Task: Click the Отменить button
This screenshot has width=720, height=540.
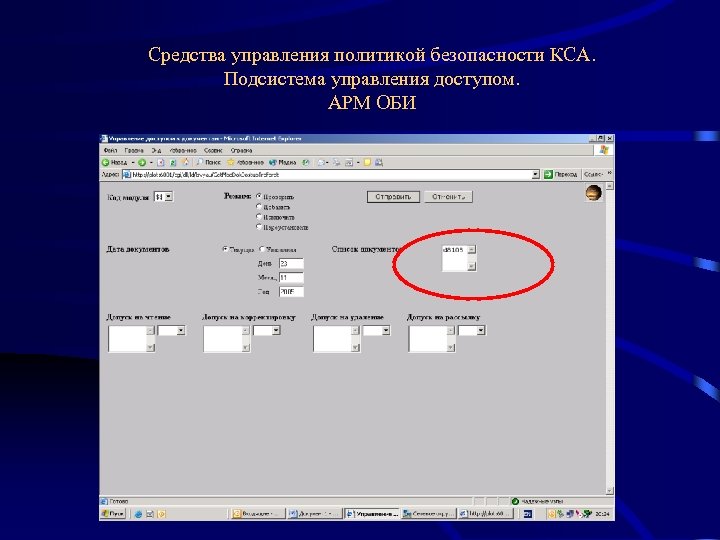Action: pyautogui.click(x=448, y=197)
